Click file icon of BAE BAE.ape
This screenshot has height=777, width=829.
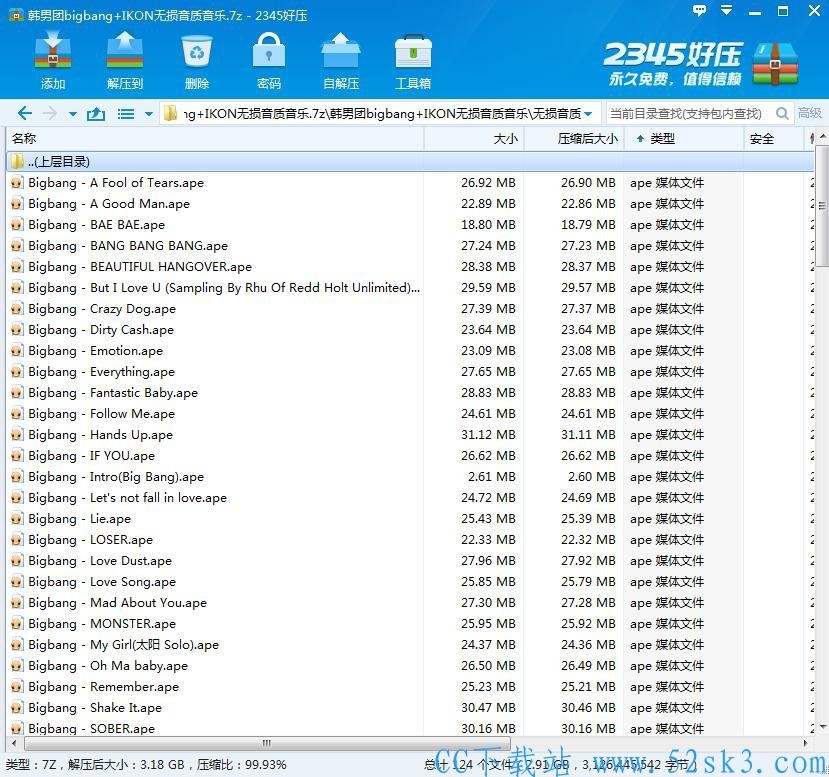[17, 225]
